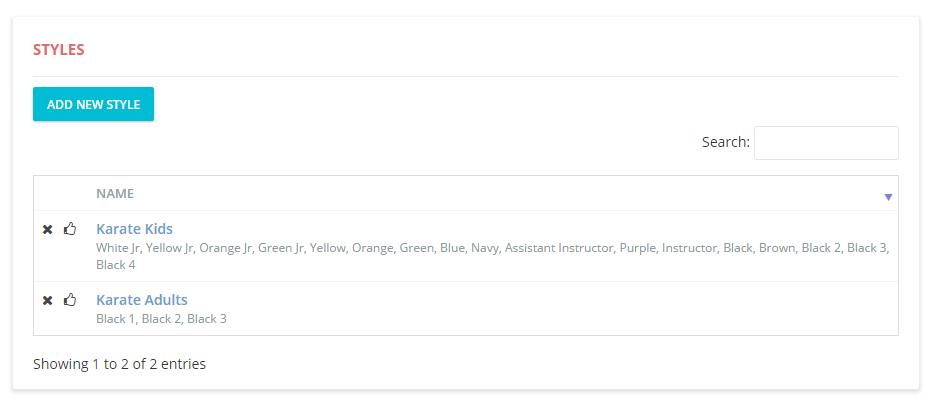Click thumbs-up icon for Karate Kids
This screenshot has width=933, height=407.
(70, 229)
